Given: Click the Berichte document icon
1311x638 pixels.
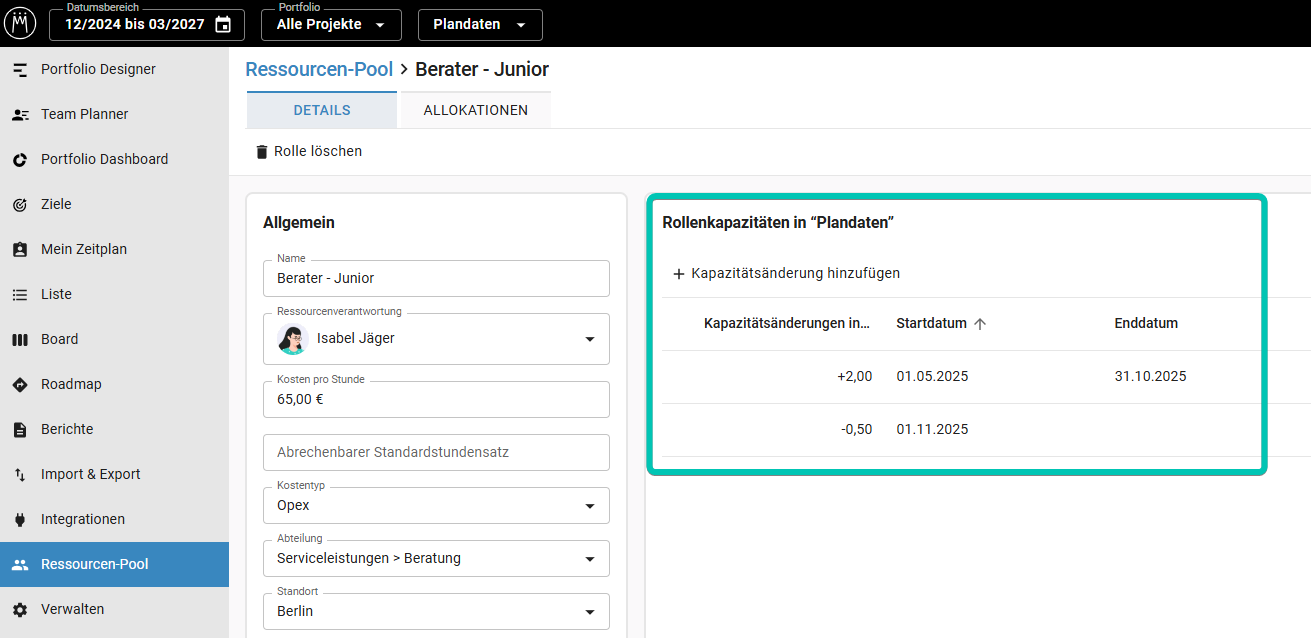Looking at the screenshot, I should pos(20,430).
